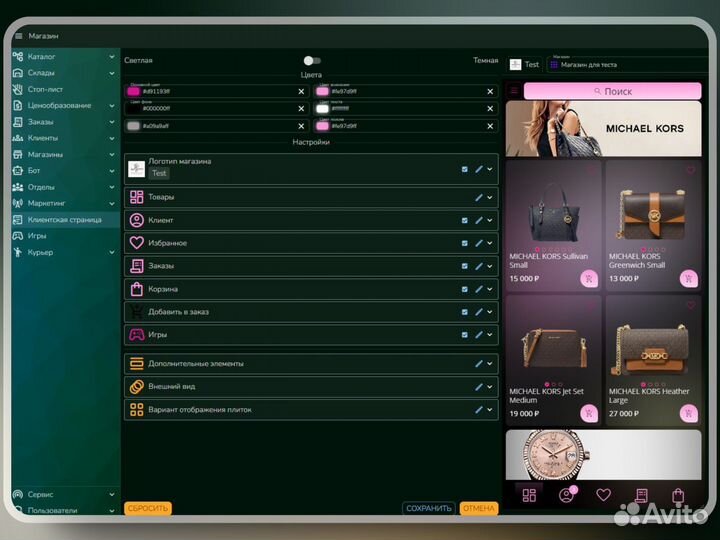Add MICHAEL KORS Sullivan Small to cart
720x540 pixels.
point(588,279)
